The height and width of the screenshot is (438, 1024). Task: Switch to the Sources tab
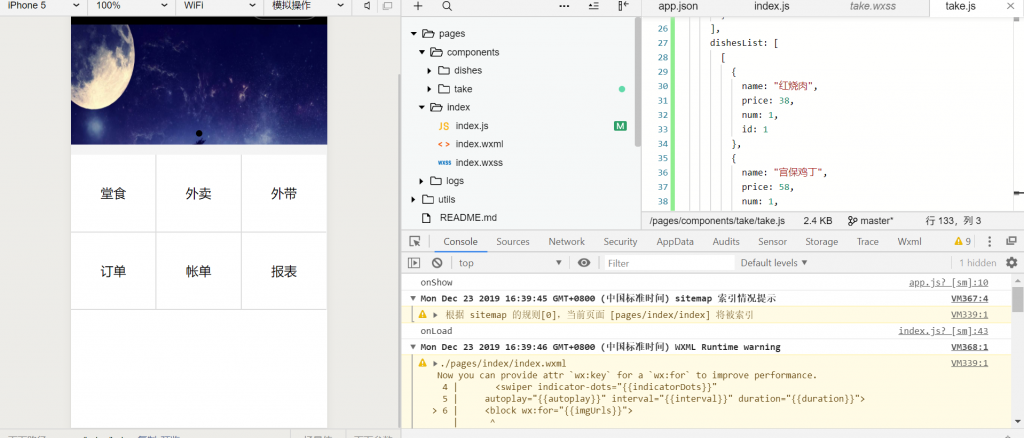tap(513, 242)
